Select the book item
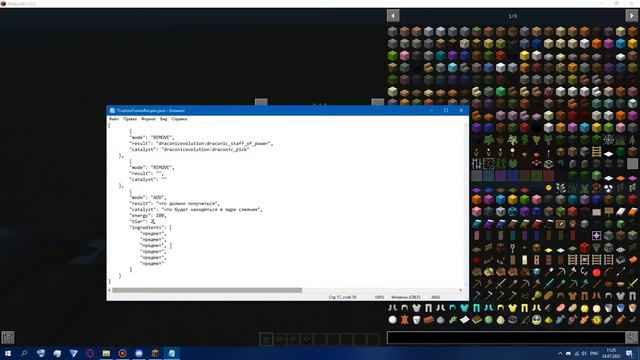The height and width of the screenshot is (360, 640). click(476, 320)
